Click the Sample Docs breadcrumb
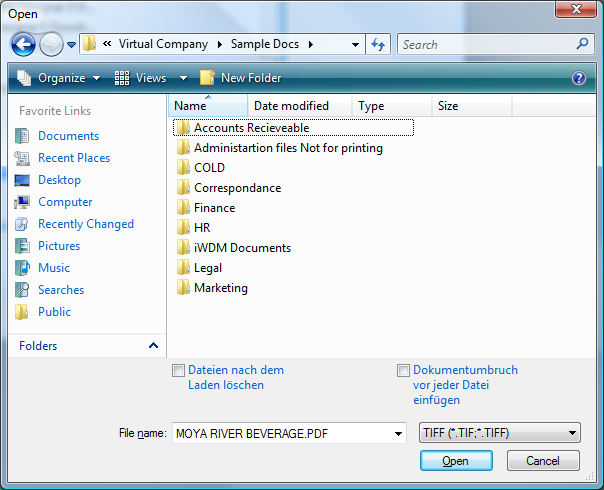 265,44
